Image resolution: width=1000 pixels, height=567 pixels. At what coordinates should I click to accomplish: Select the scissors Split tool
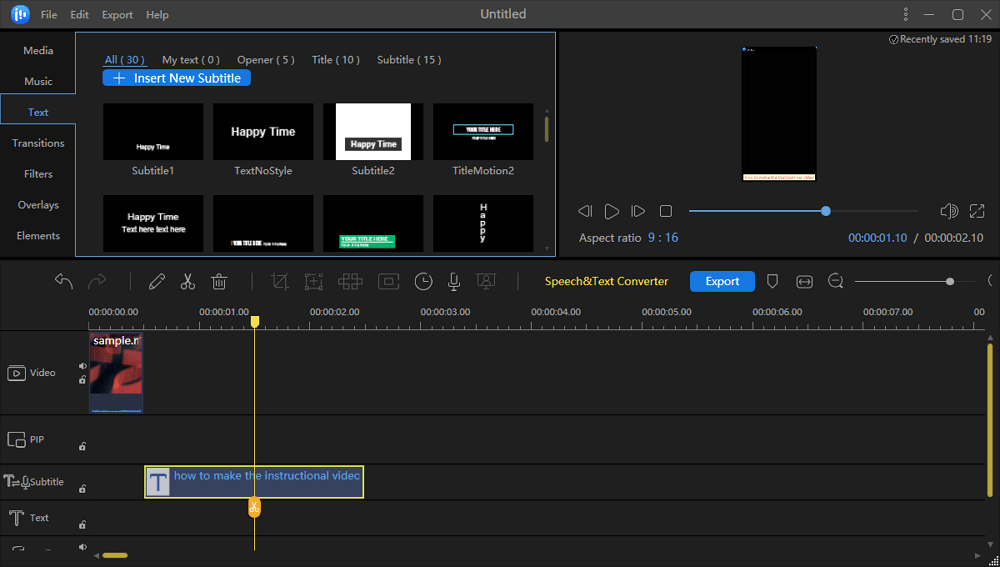[188, 282]
